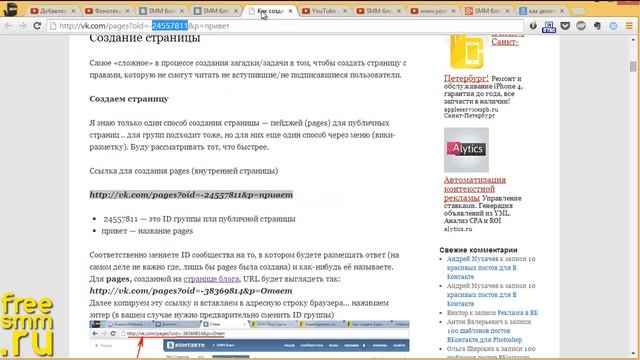
Task: Click the browser forward arrow
Action: click(22, 26)
